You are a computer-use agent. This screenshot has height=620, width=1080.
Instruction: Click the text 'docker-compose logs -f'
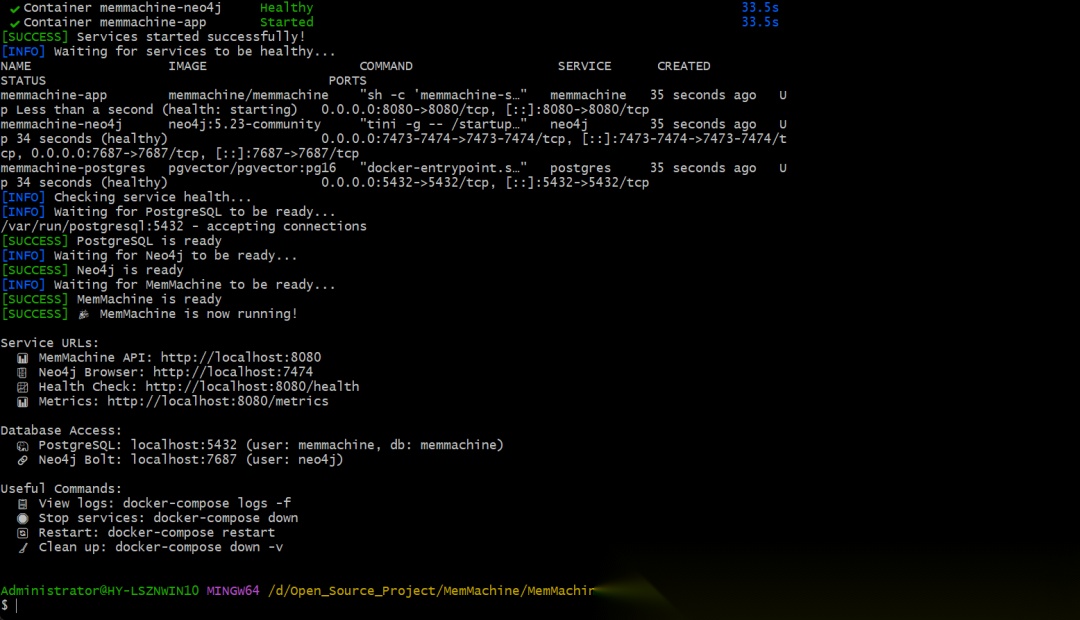(207, 503)
